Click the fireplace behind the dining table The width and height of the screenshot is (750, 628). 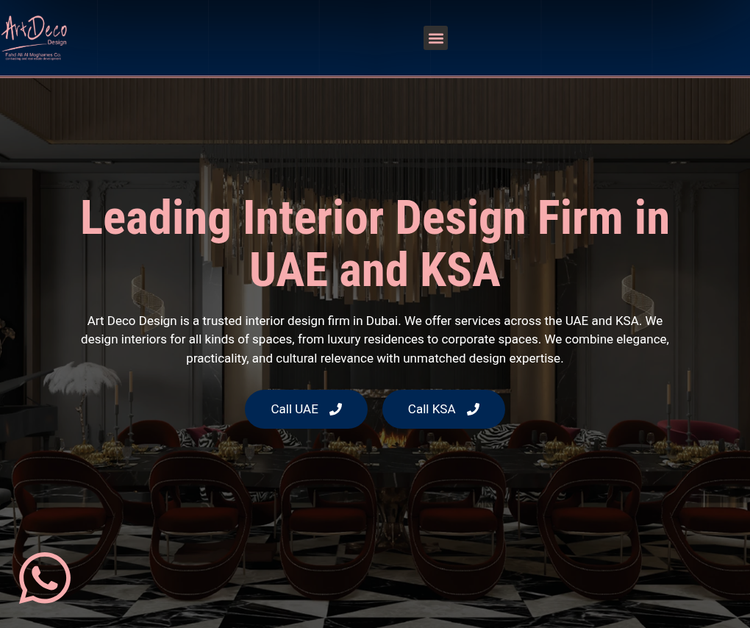click(x=393, y=438)
